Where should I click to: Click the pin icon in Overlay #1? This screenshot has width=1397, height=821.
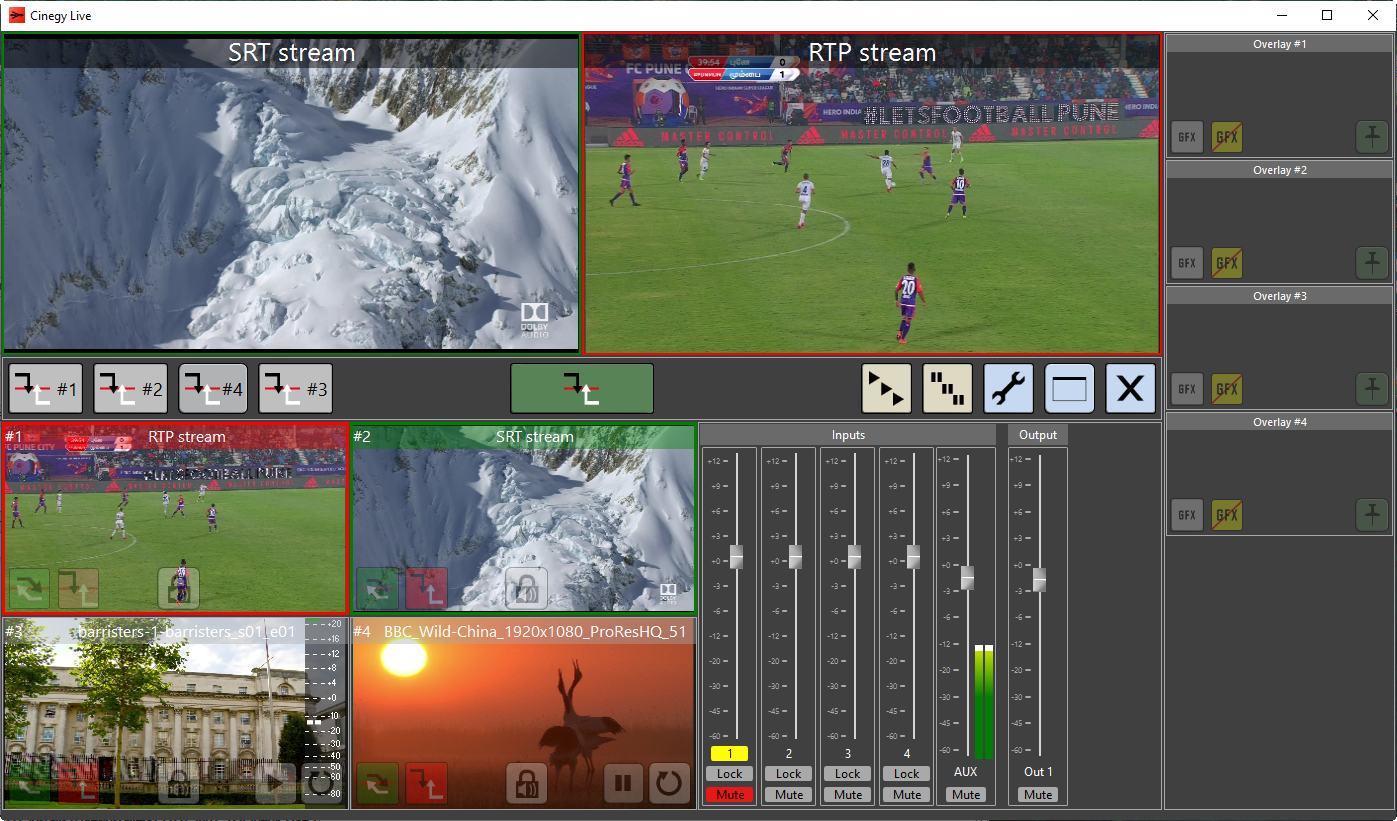[1372, 137]
